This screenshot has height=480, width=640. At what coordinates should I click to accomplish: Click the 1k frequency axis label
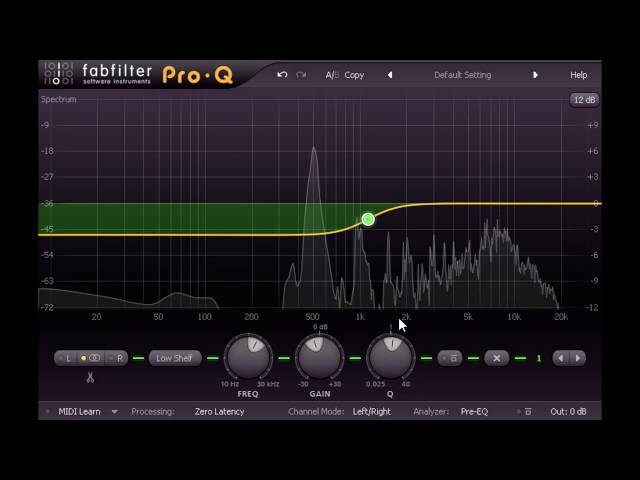tap(360, 317)
